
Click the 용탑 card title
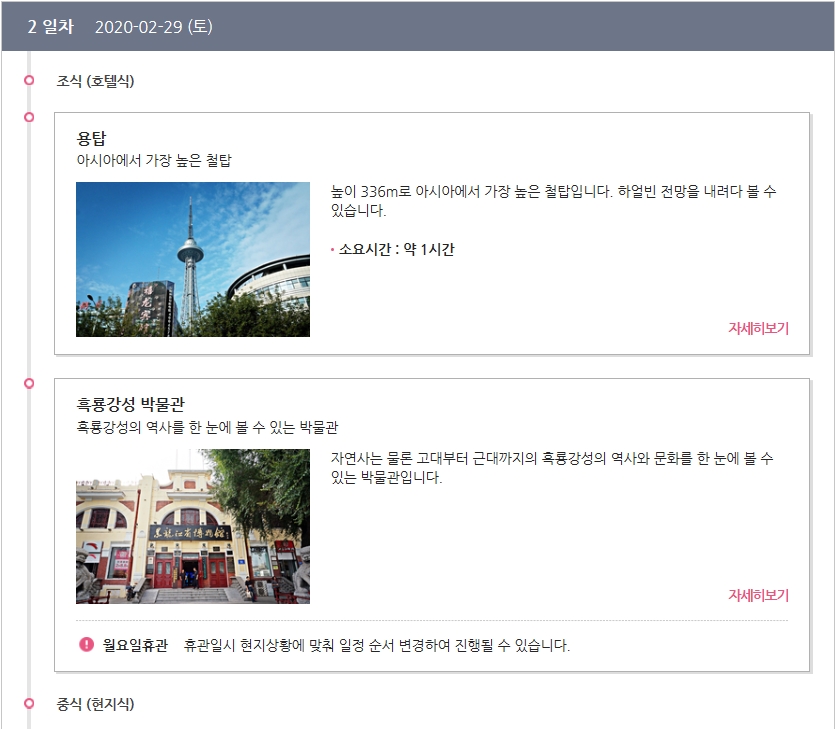click(91, 138)
